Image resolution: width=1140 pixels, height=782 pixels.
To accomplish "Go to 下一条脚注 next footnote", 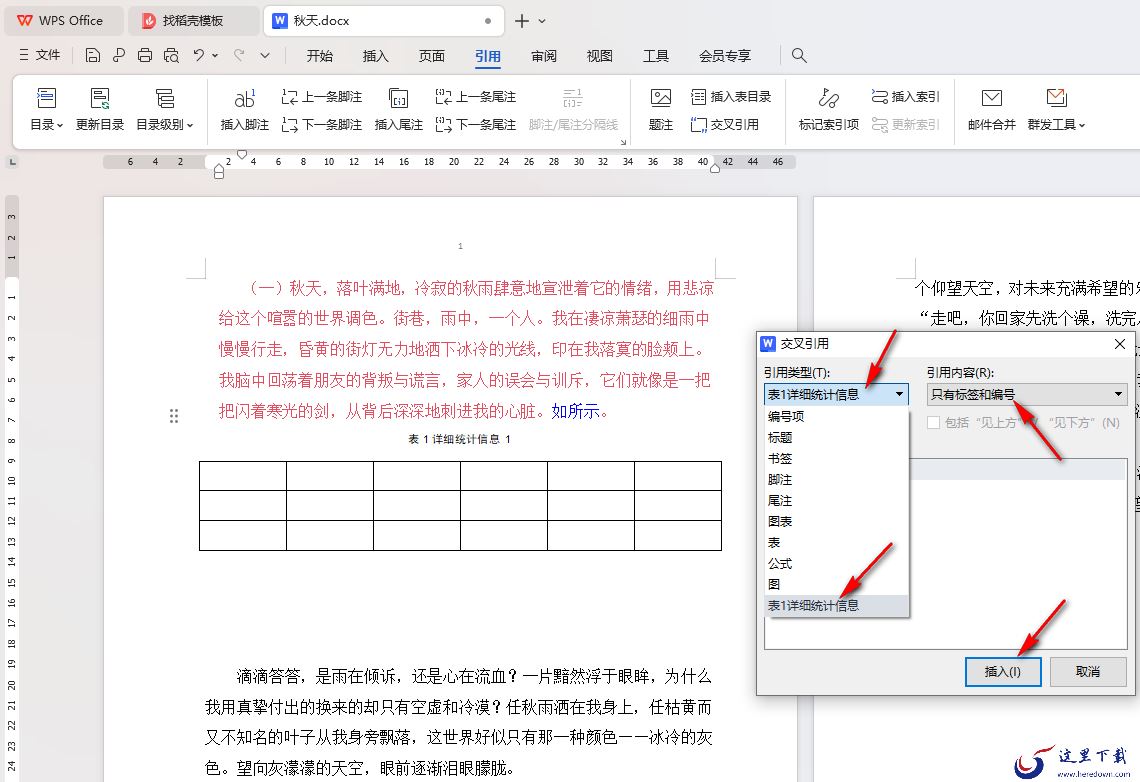I will click(x=322, y=125).
